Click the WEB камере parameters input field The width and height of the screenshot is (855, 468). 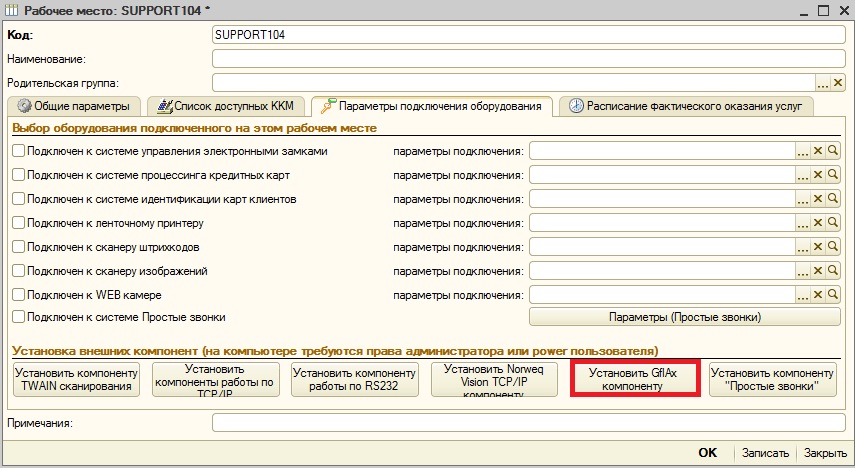[x=663, y=295]
